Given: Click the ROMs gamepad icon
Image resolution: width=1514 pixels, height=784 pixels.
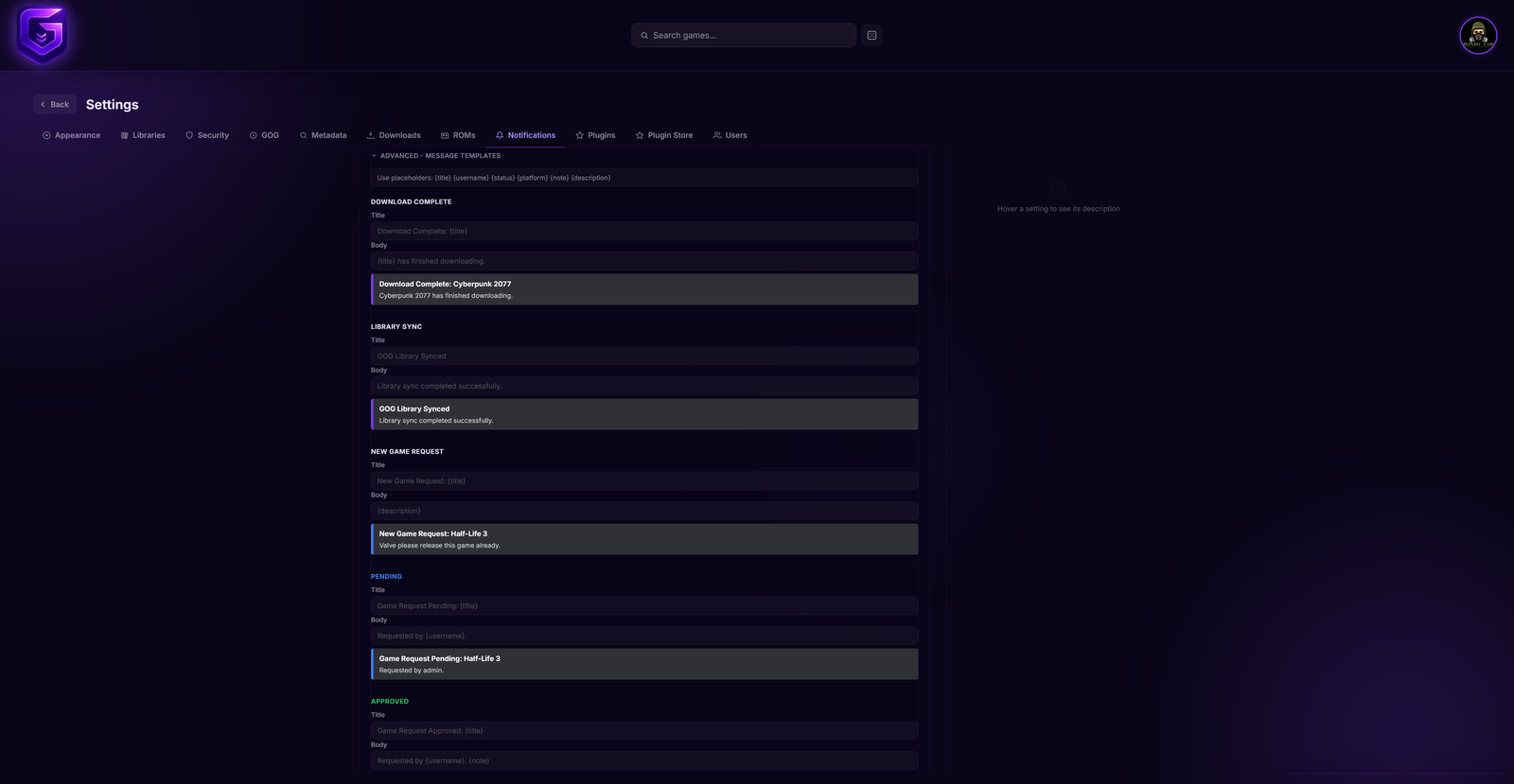Looking at the screenshot, I should pos(445,135).
